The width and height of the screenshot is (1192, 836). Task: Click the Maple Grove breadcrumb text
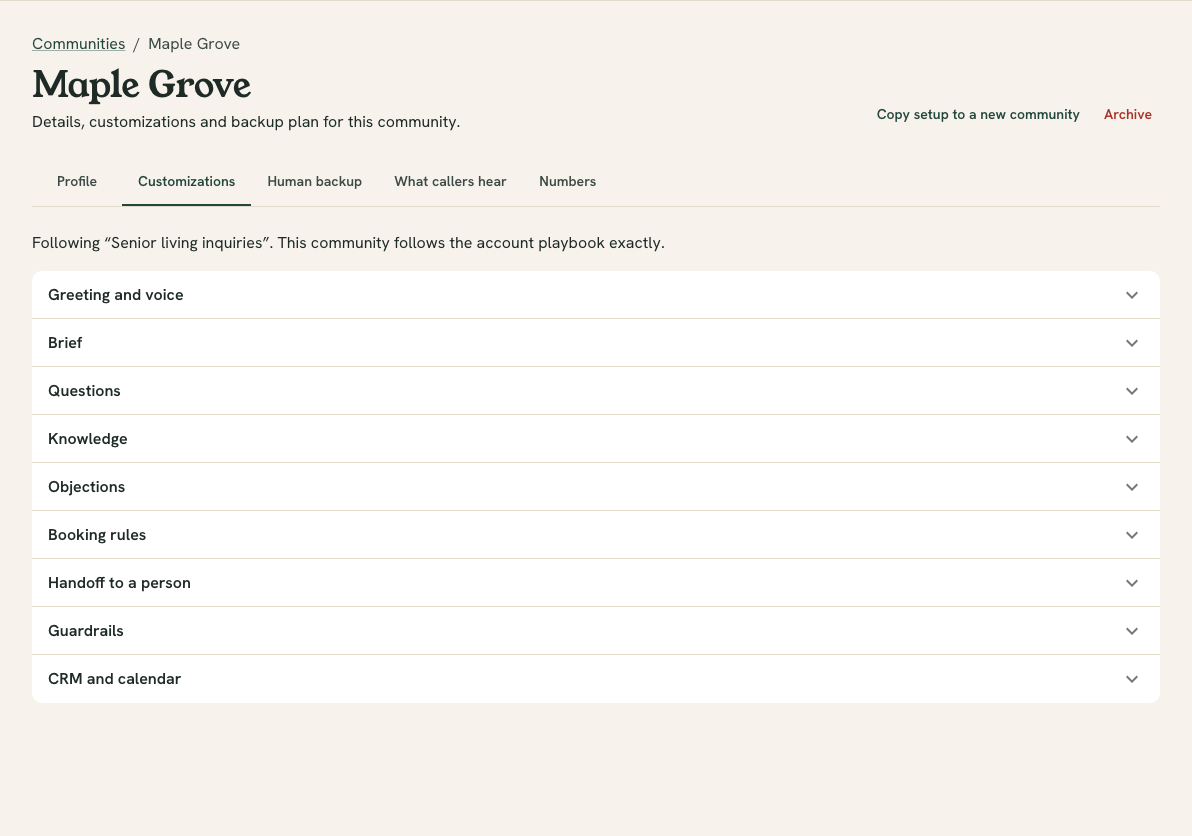click(194, 44)
